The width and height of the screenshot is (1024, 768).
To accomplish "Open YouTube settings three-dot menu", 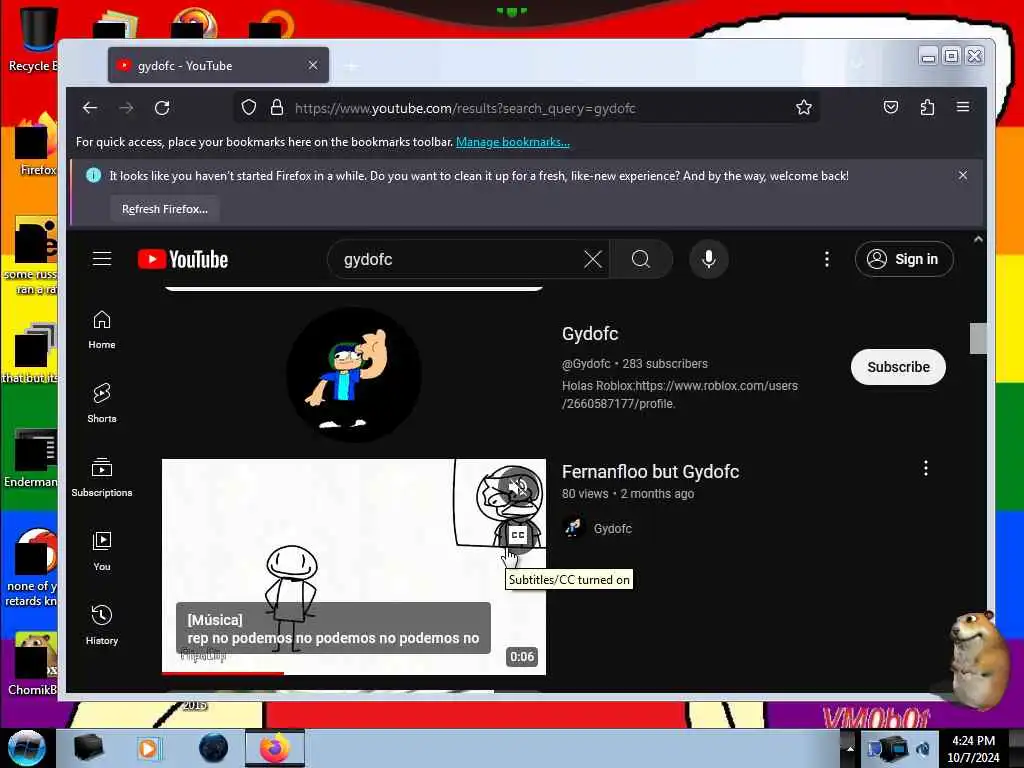I will click(x=827, y=259).
